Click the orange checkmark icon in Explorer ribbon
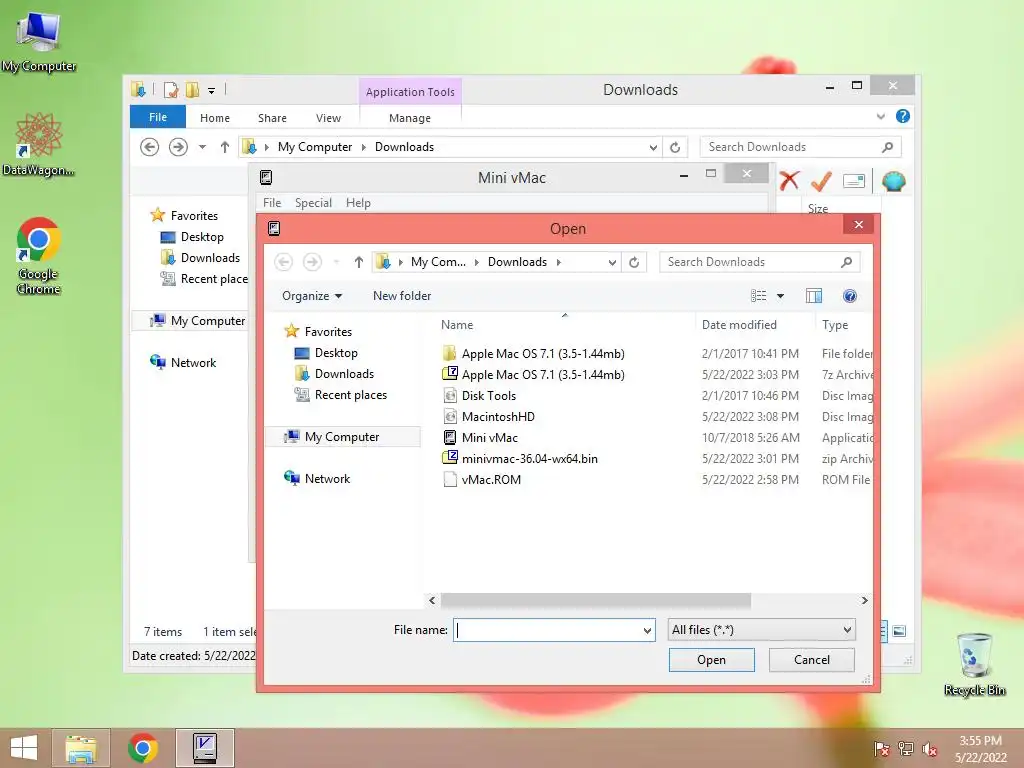 [x=821, y=181]
